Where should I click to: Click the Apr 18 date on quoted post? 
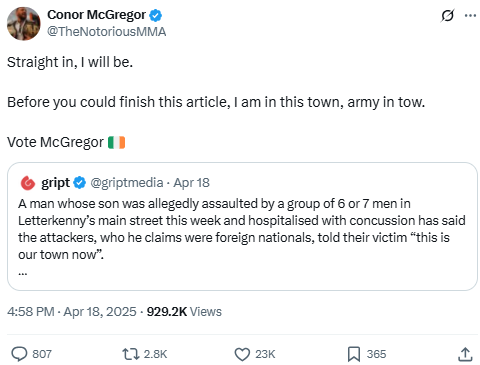pos(191,183)
